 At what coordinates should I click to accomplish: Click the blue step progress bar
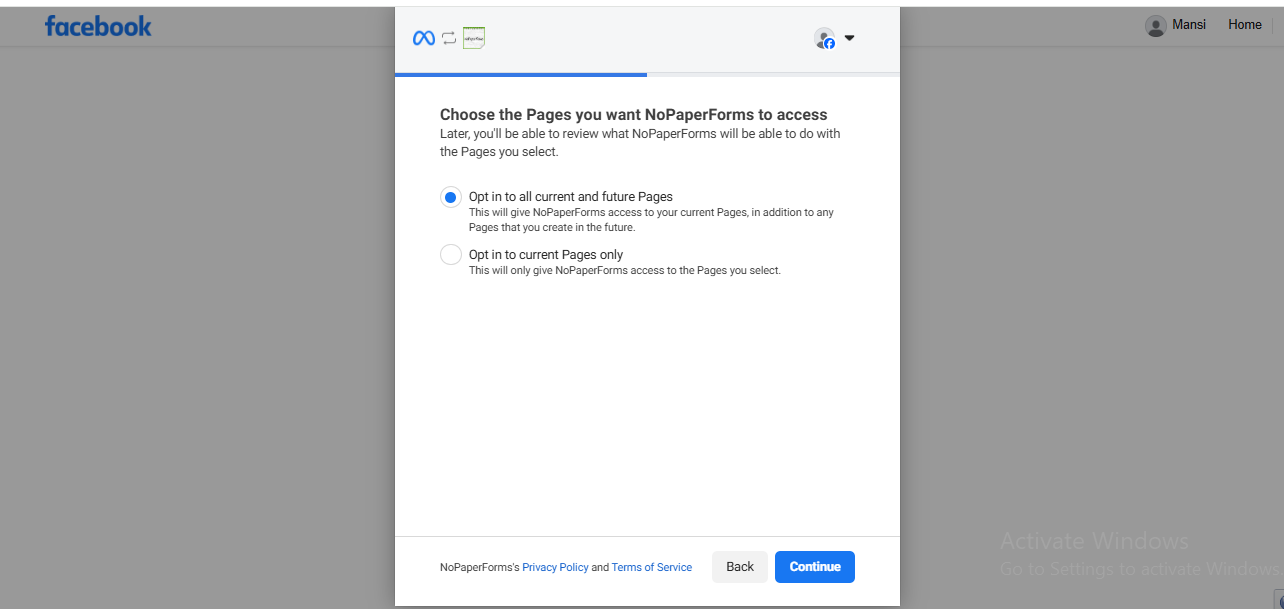coord(520,74)
